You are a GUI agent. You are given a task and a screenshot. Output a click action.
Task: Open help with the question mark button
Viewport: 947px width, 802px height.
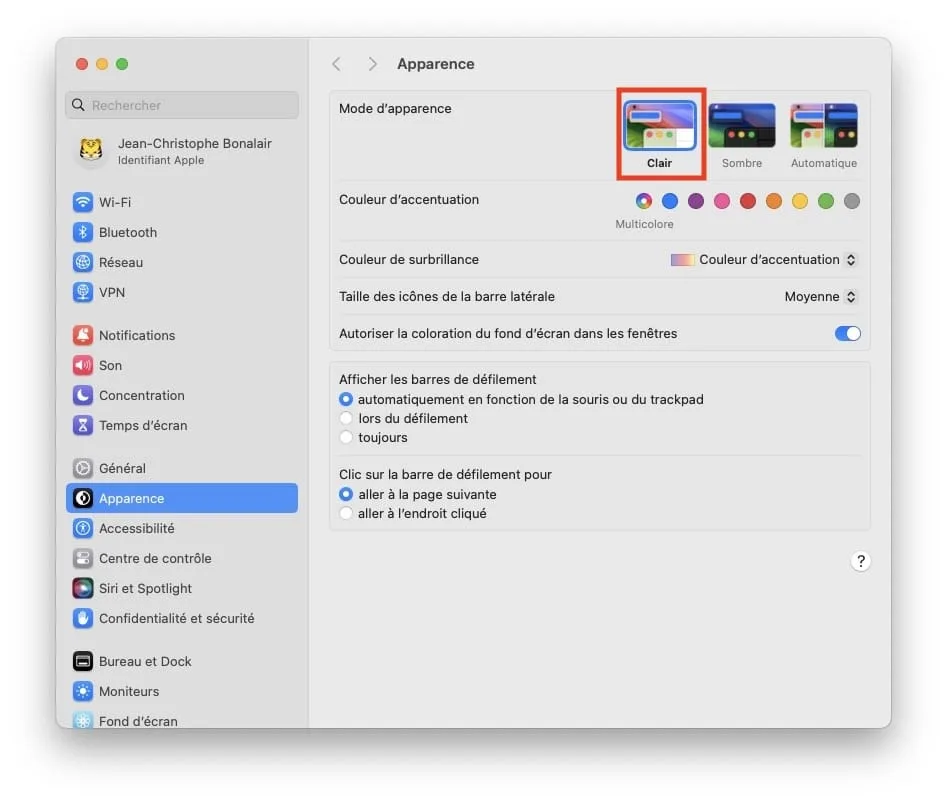coord(861,562)
